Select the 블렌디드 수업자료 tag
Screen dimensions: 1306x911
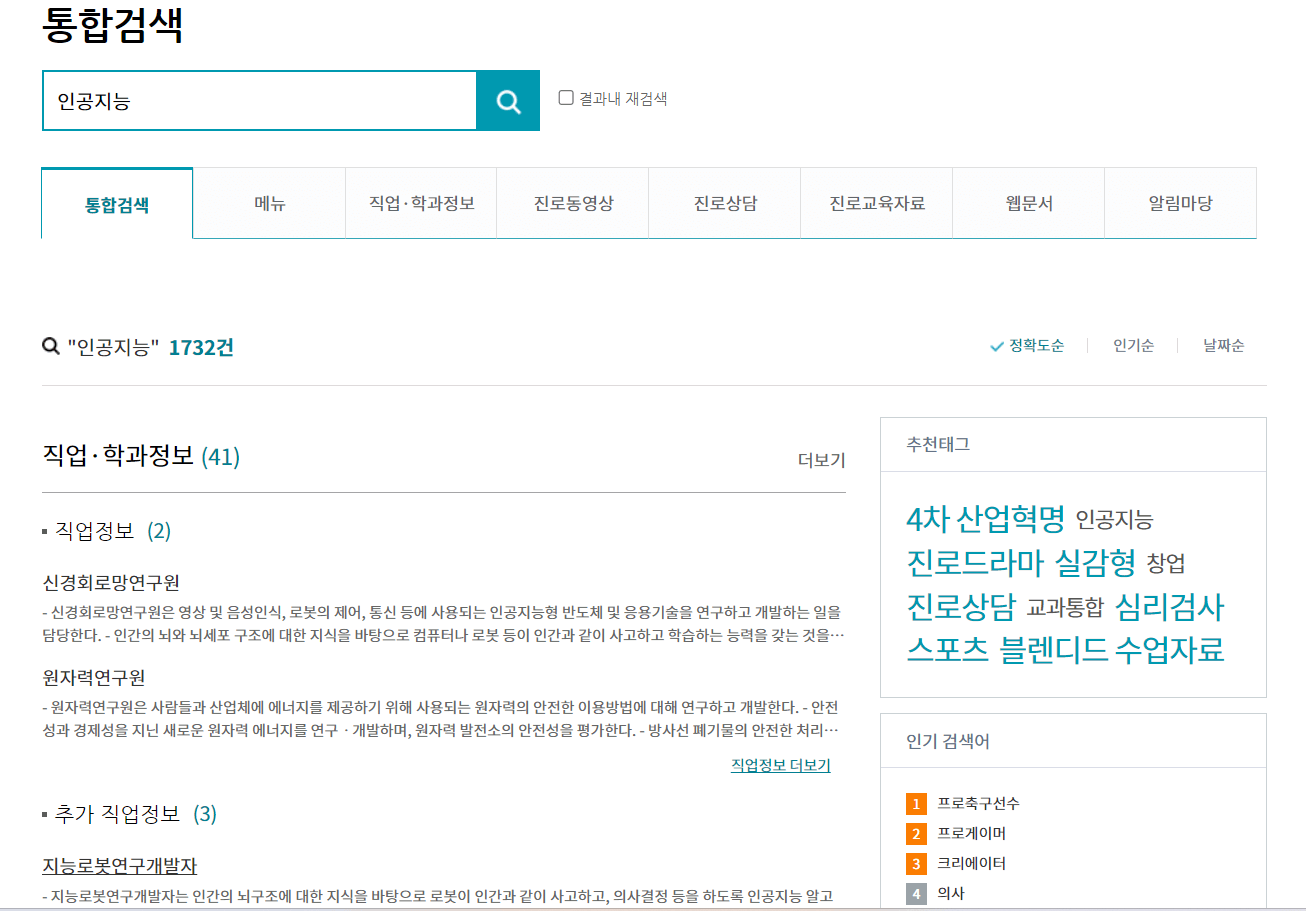tap(1112, 650)
